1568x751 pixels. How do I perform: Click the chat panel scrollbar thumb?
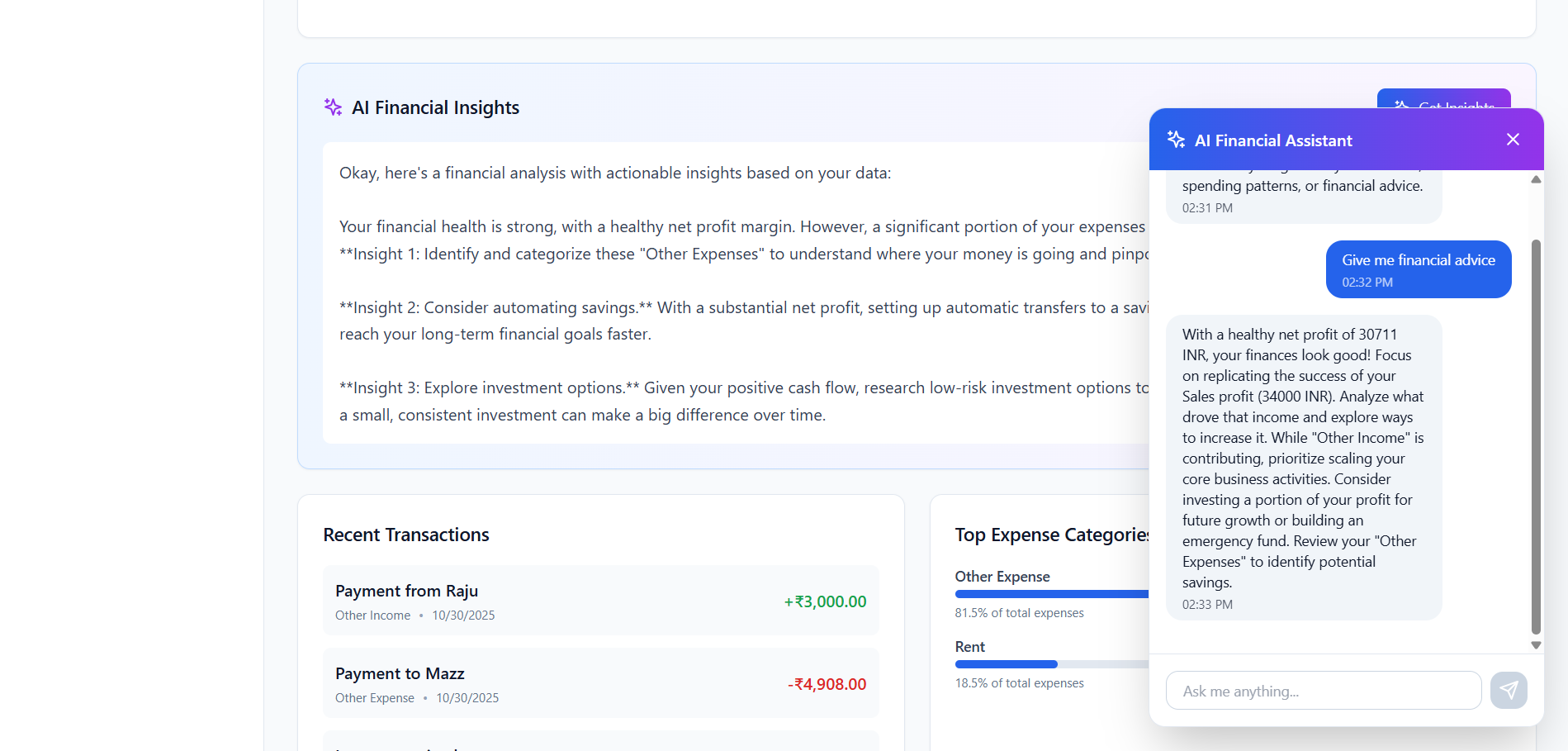[x=1536, y=436]
